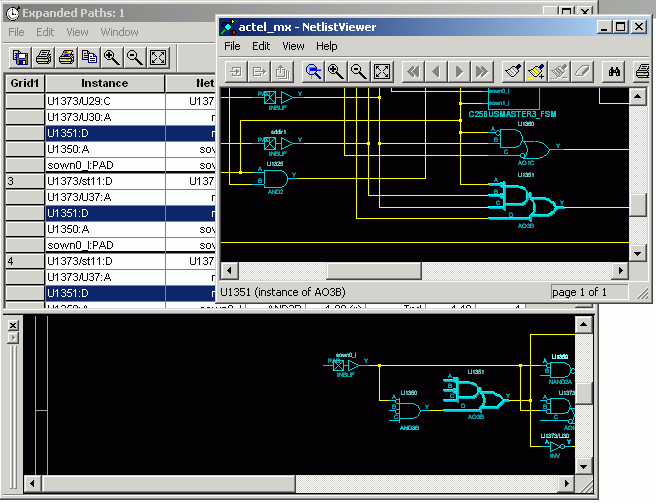656x503 pixels.
Task: Click the AO3B gate U1351 in NetlistViewer
Action: click(x=528, y=202)
